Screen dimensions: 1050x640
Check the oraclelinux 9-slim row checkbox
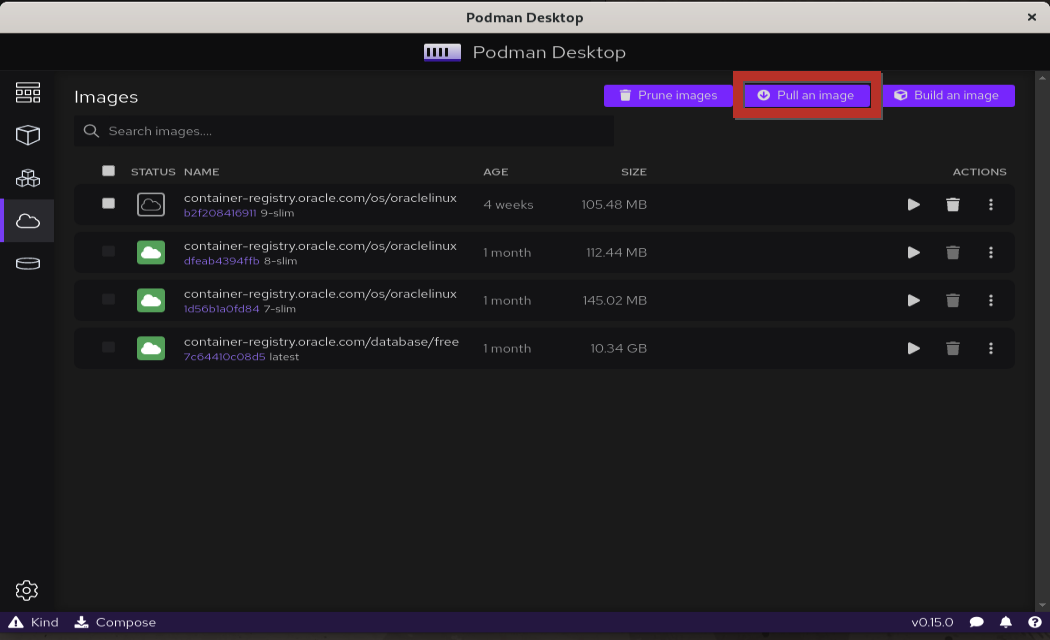tap(108, 203)
